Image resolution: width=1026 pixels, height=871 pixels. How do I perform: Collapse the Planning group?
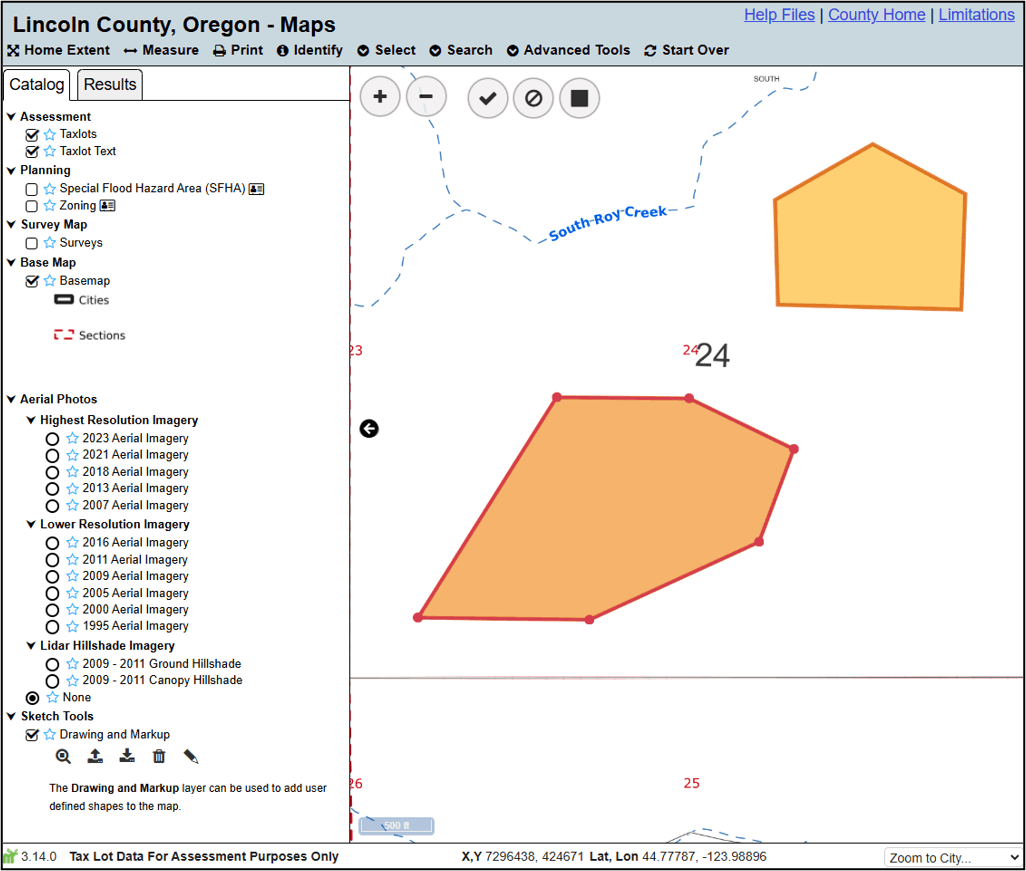tap(11, 170)
